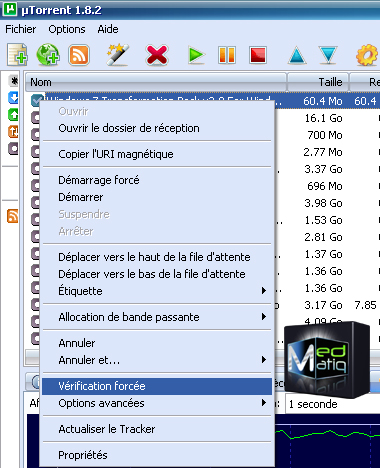Click the red Stop torrent icon
Image resolution: width=380 pixels, height=468 pixels.
pyautogui.click(x=258, y=55)
